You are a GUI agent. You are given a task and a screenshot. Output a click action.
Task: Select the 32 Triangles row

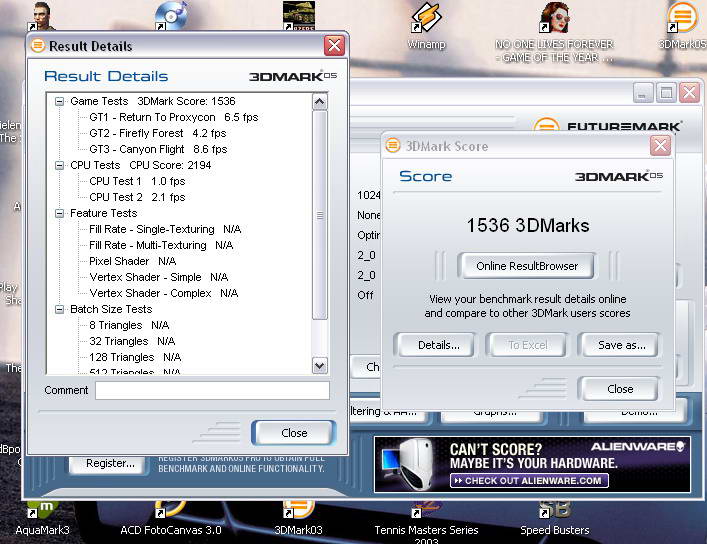(x=132, y=341)
